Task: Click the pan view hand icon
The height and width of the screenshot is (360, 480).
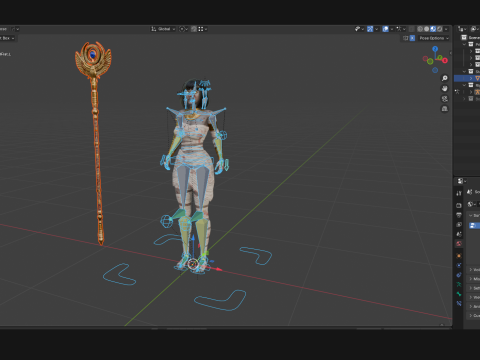Action: 445,88
